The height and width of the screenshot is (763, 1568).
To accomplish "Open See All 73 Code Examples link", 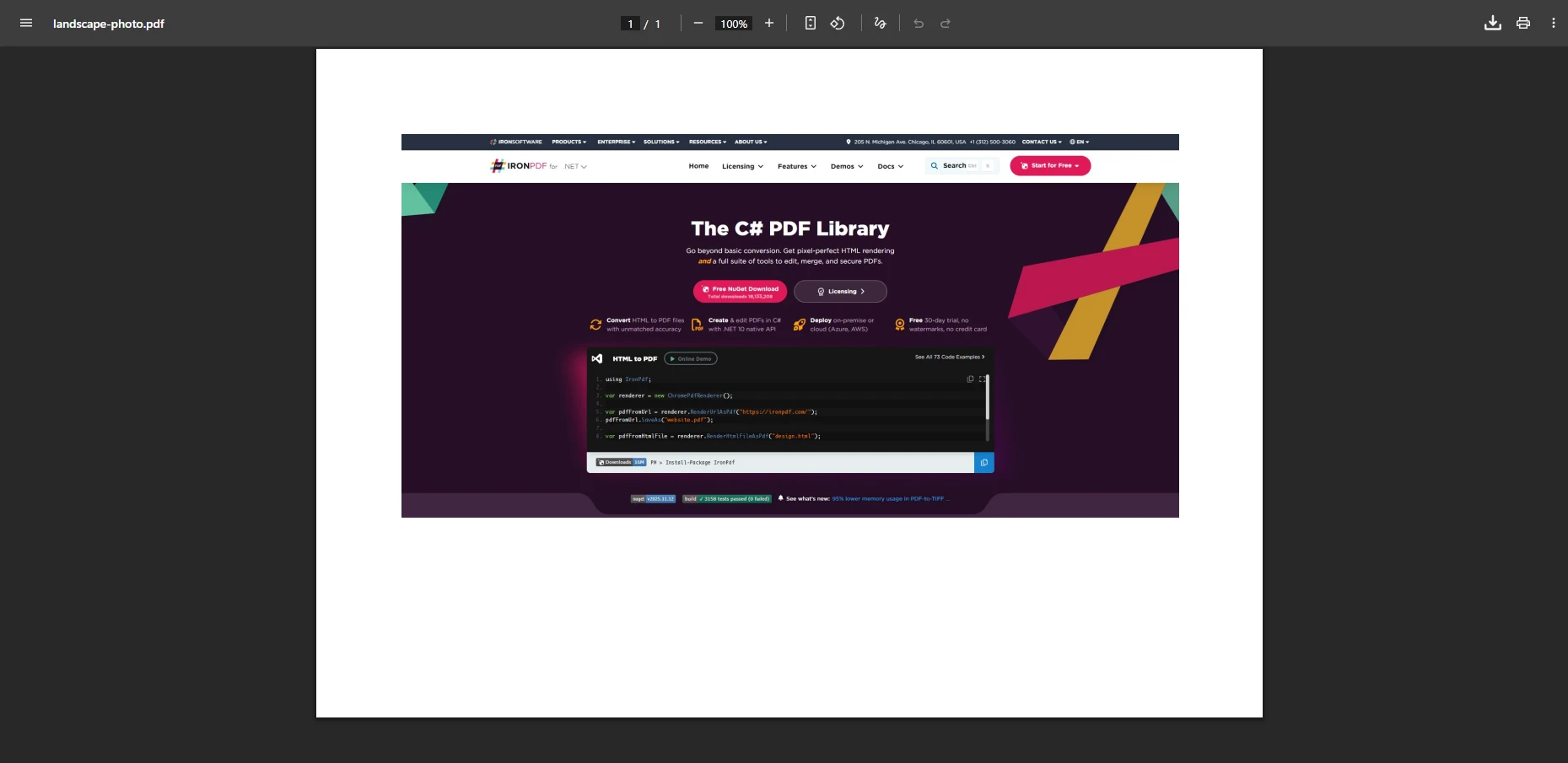I will click(x=948, y=357).
